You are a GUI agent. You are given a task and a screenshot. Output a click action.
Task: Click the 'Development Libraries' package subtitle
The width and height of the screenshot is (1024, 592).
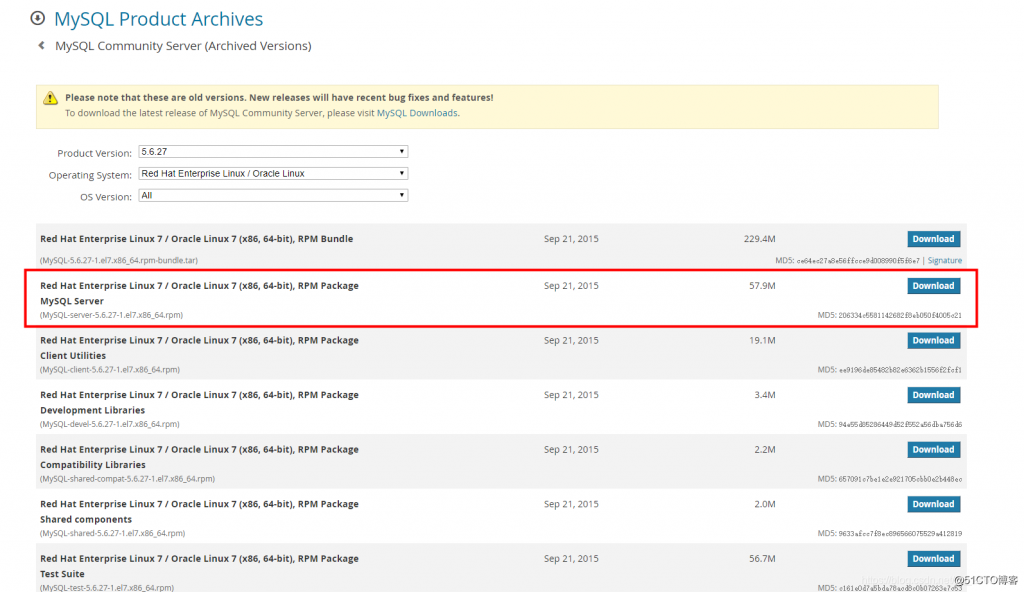tap(92, 410)
